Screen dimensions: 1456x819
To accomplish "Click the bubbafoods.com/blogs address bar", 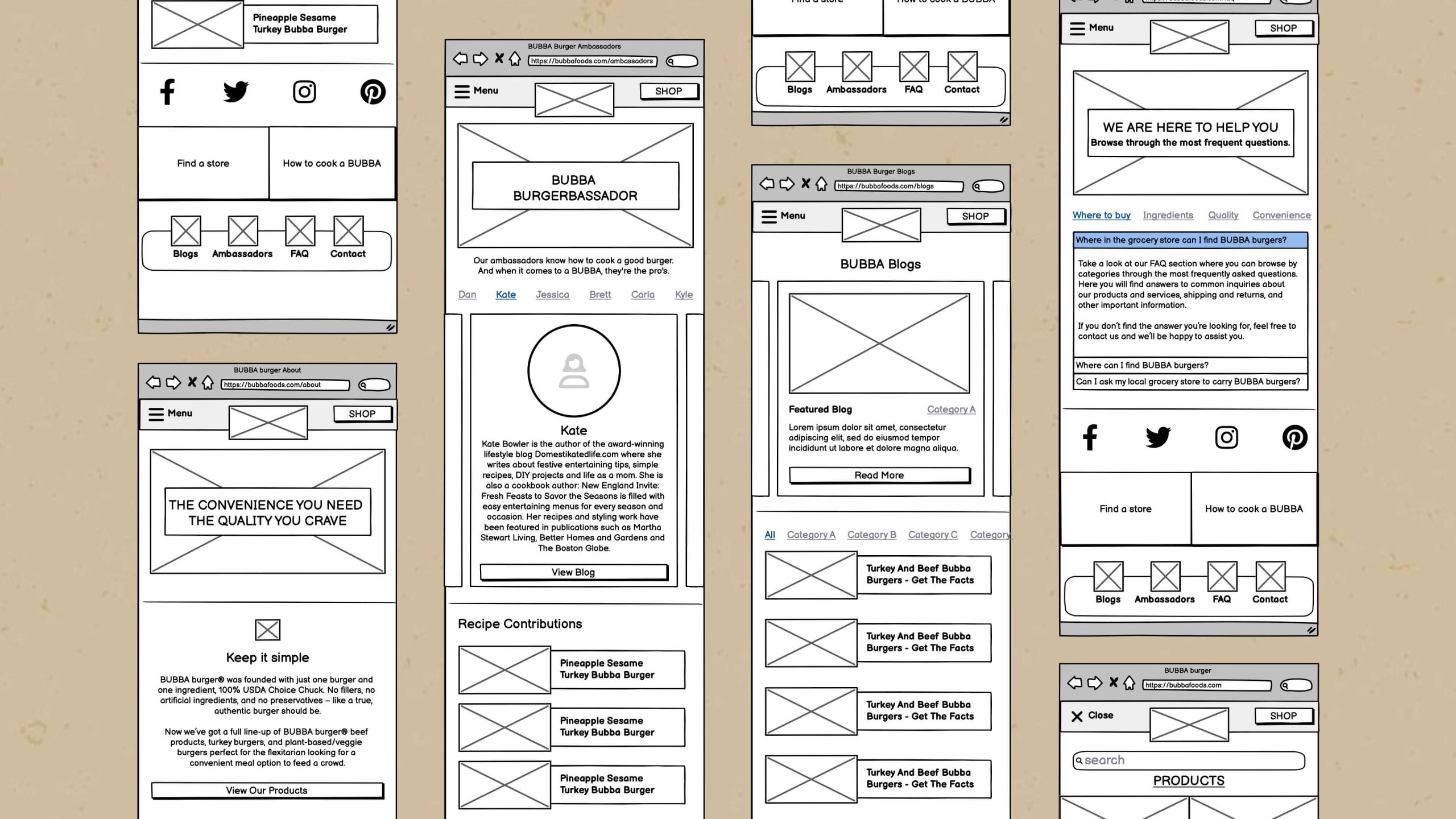I will pos(899,187).
